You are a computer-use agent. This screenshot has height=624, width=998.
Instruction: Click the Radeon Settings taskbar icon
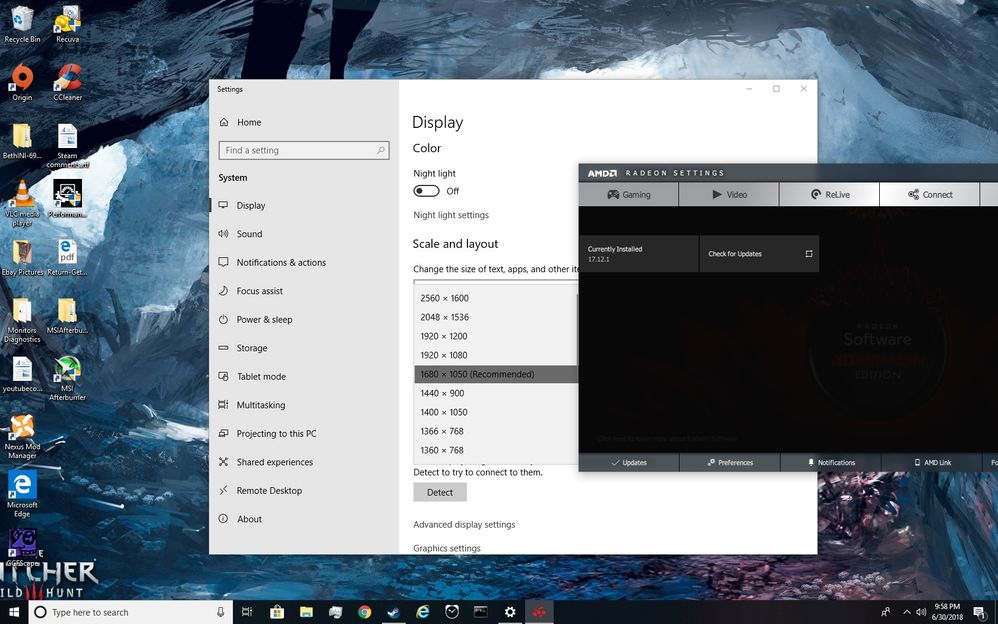[x=539, y=612]
